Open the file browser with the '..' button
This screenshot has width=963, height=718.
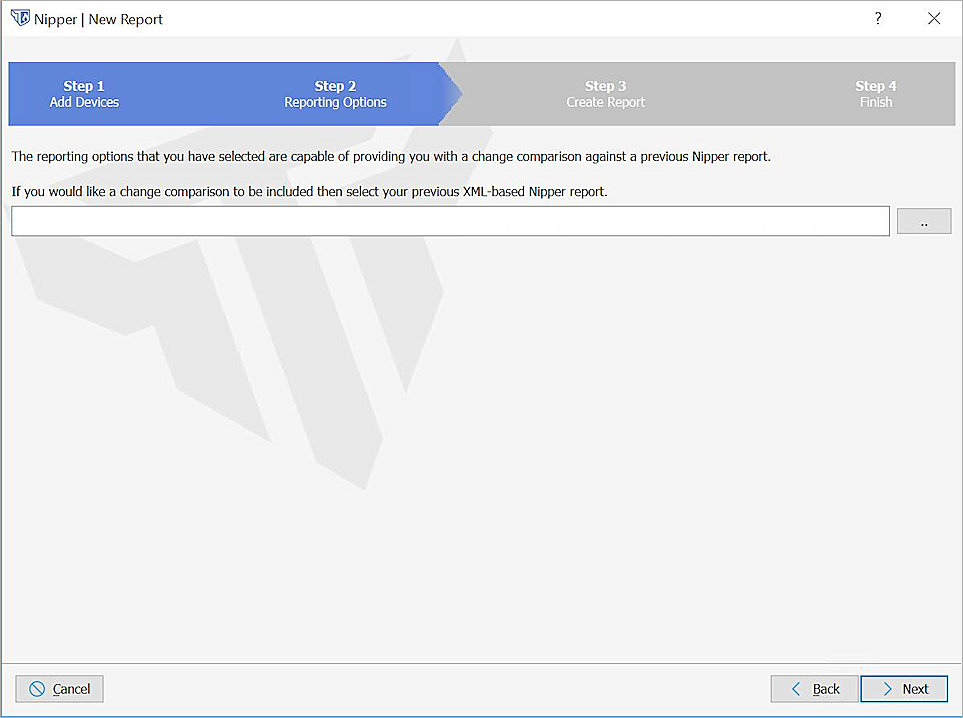924,220
